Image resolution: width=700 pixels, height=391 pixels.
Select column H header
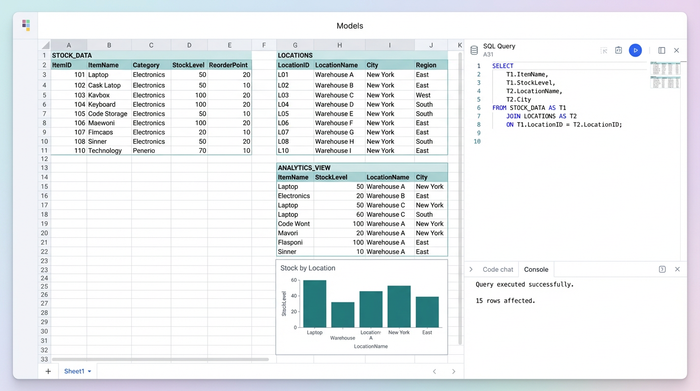click(340, 45)
